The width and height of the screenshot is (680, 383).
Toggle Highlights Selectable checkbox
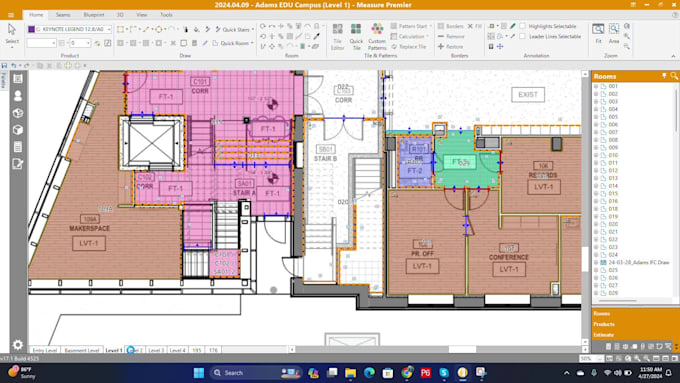[x=523, y=26]
